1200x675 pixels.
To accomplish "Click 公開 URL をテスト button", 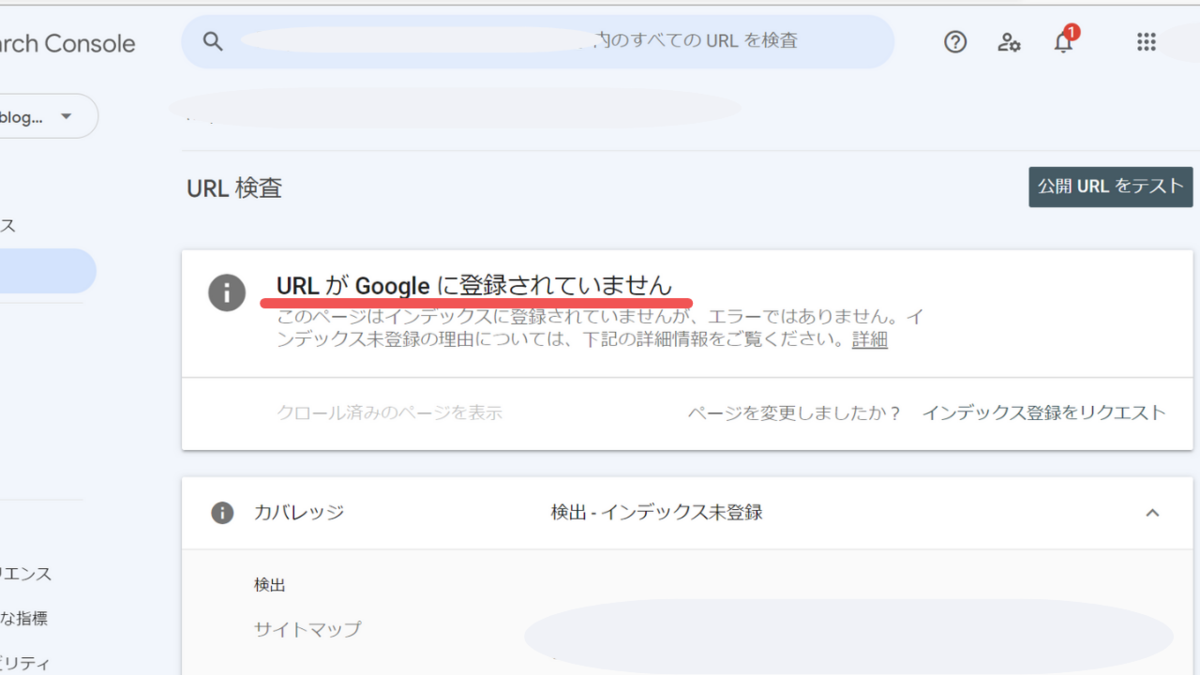I will click(x=1110, y=187).
